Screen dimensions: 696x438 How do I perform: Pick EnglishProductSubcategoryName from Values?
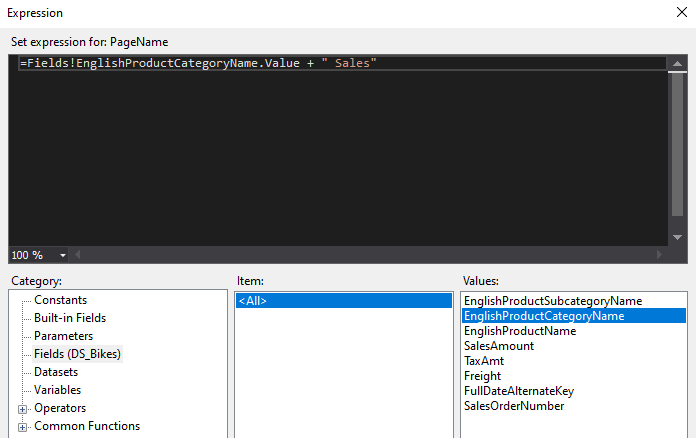pos(553,300)
